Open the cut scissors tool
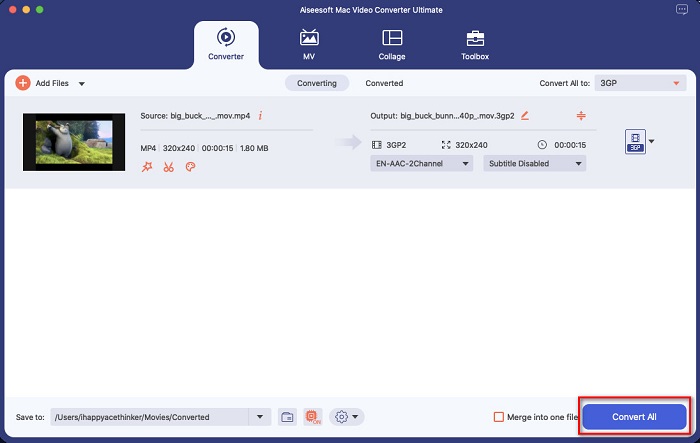 [168, 167]
